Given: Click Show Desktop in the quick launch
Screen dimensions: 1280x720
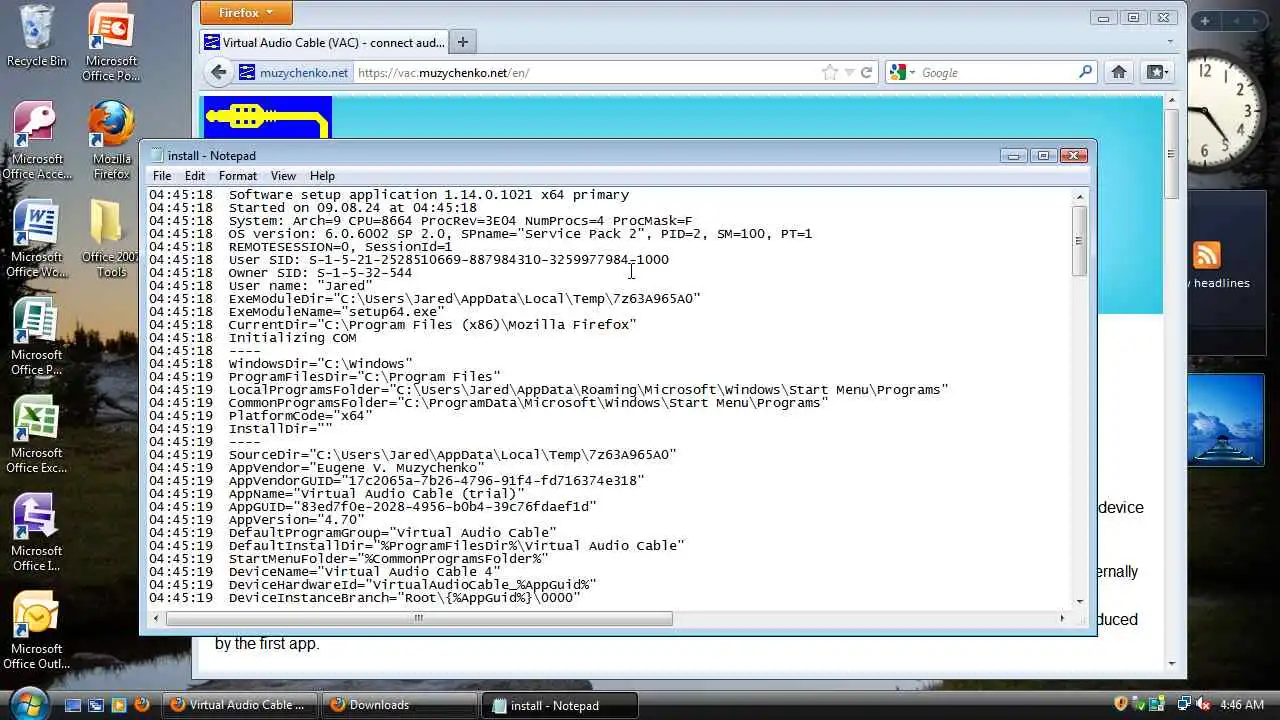Looking at the screenshot, I should click(73, 705).
